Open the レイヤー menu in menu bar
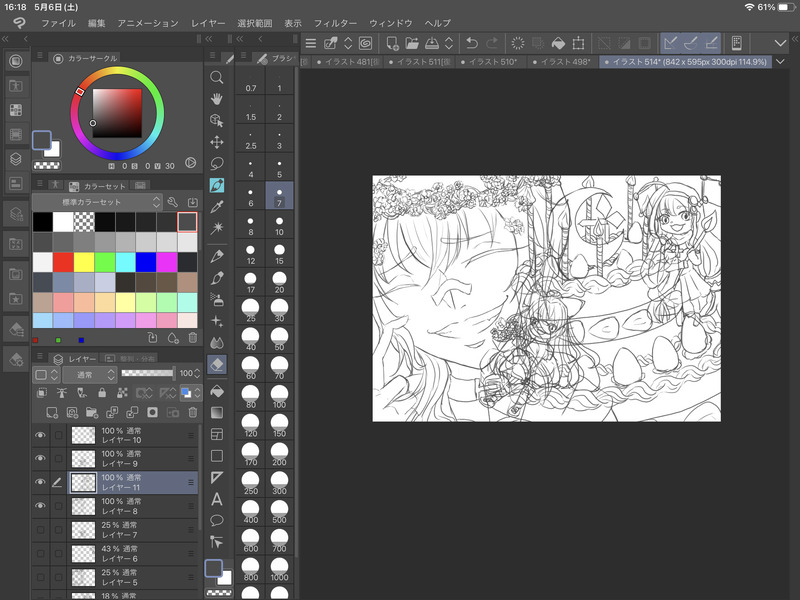The image size is (800, 600). [x=208, y=23]
